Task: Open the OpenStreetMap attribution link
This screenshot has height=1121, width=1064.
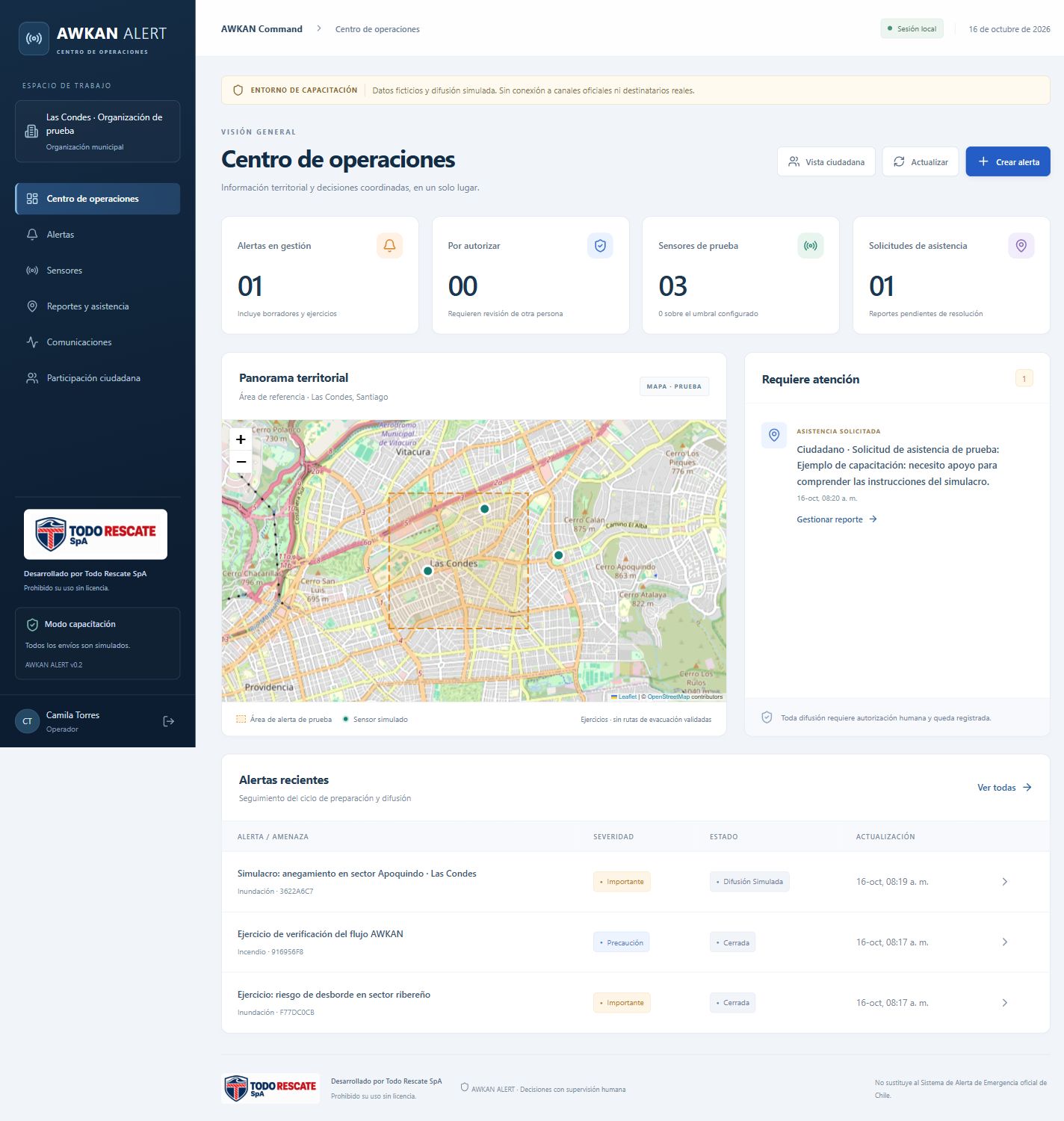Action: point(668,697)
